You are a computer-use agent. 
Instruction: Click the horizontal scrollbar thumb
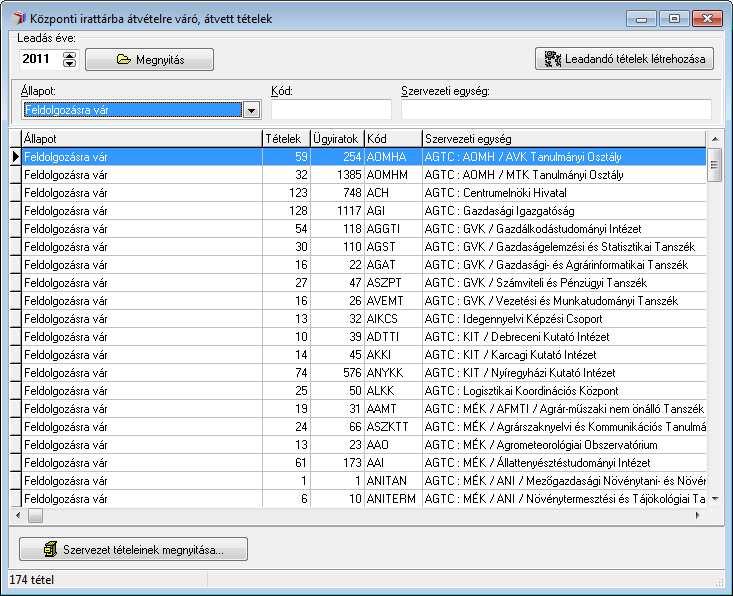(x=35, y=515)
